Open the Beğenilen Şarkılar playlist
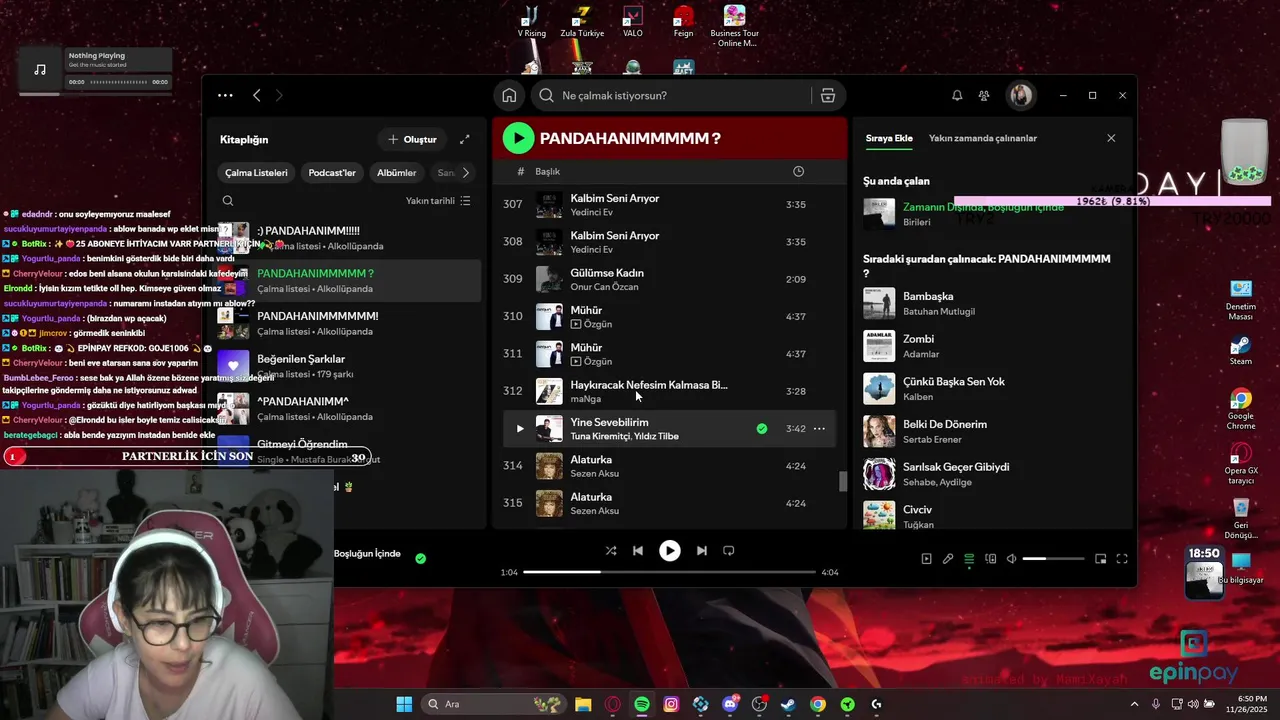Image resolution: width=1280 pixels, height=720 pixels. pos(348,366)
